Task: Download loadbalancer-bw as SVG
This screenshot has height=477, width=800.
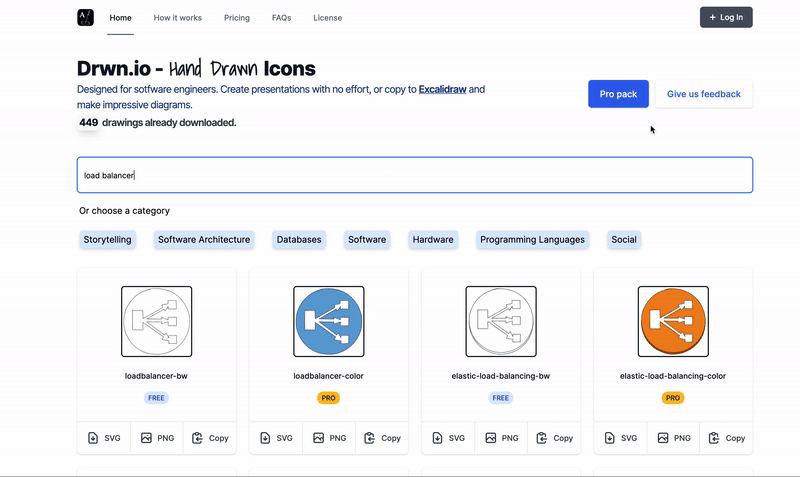Action: [104, 438]
